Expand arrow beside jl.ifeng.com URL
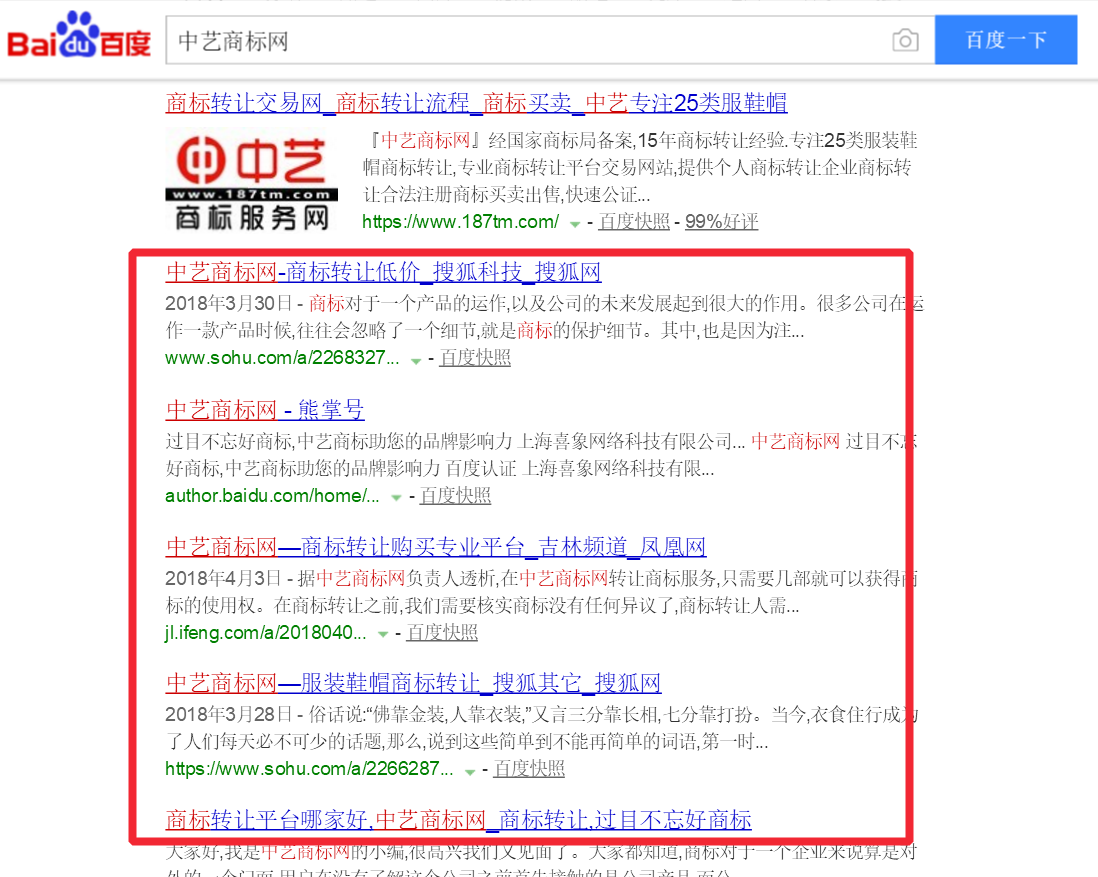1098x877 pixels. pos(383,634)
